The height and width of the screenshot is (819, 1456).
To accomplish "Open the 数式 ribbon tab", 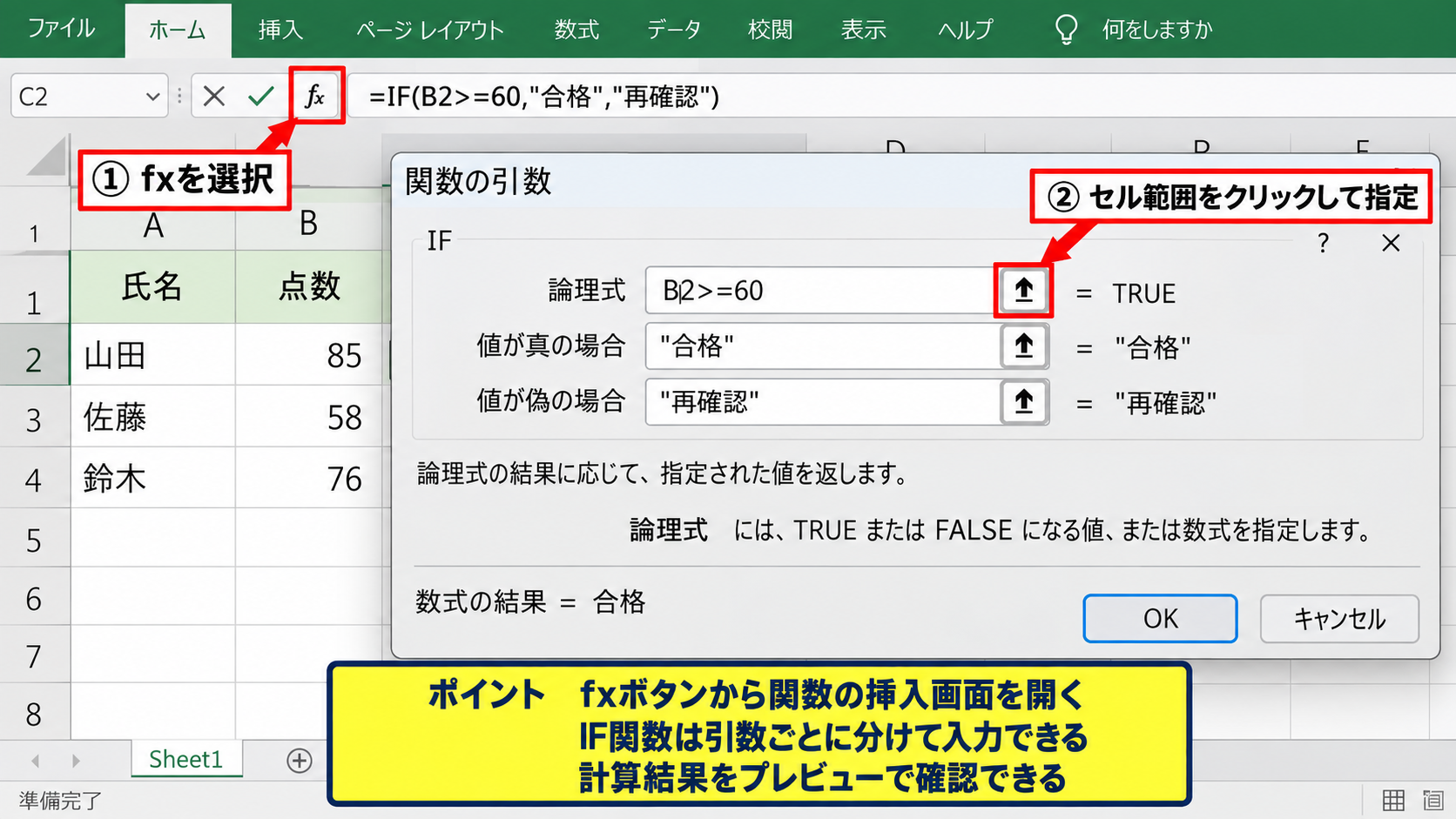I will pos(576,30).
